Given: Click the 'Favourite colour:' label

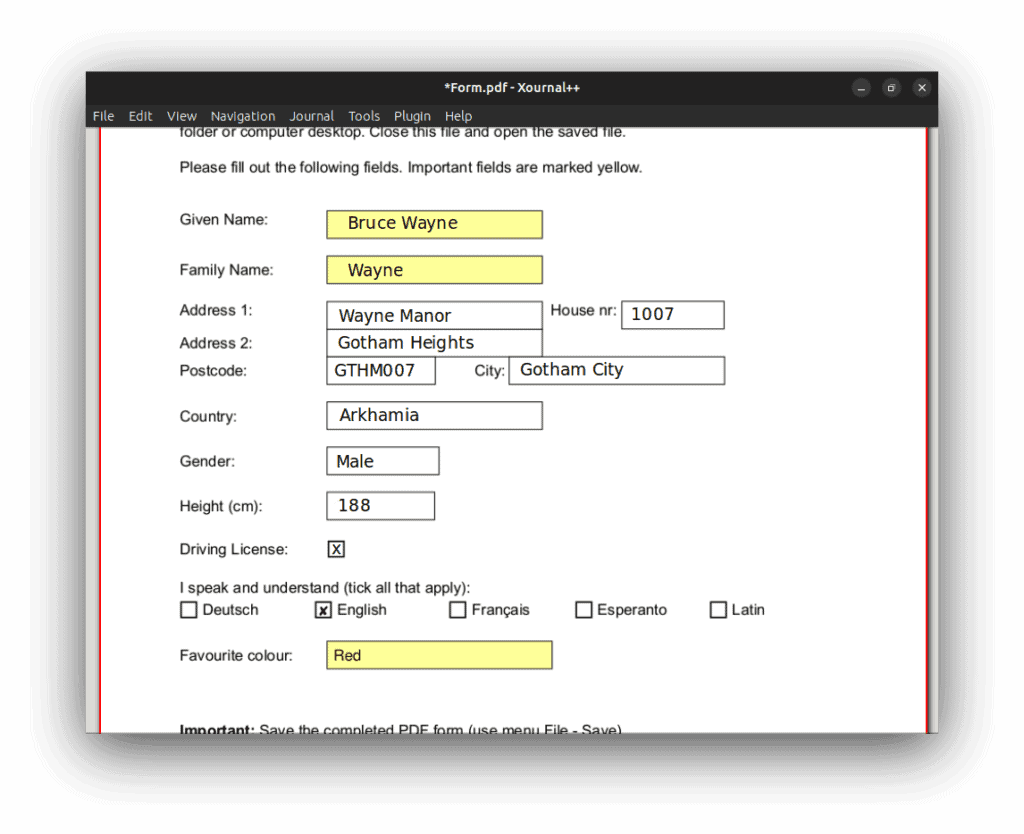Looking at the screenshot, I should pyautogui.click(x=236, y=655).
